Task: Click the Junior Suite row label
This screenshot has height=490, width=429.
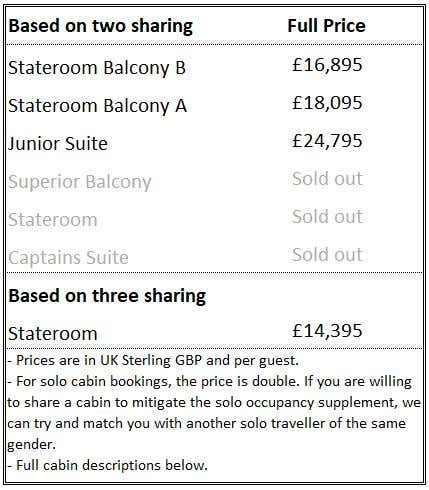Action: coord(58,144)
